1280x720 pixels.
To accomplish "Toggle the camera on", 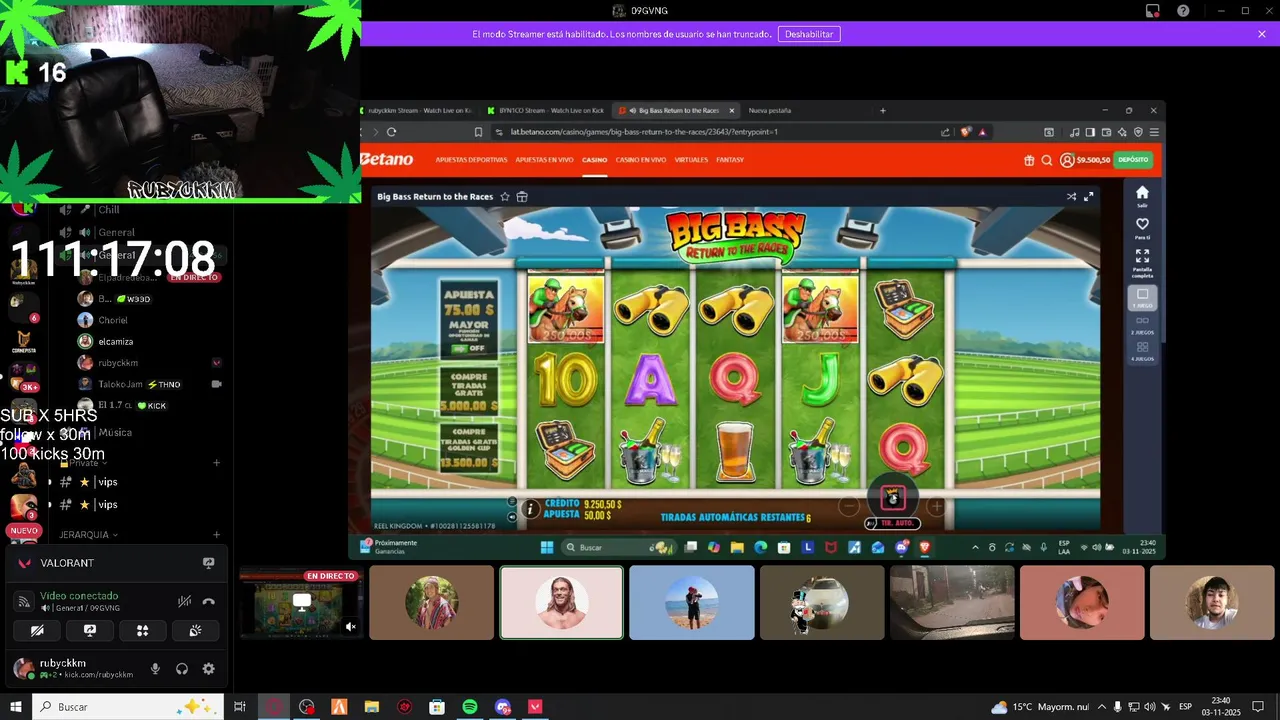I will [37, 630].
